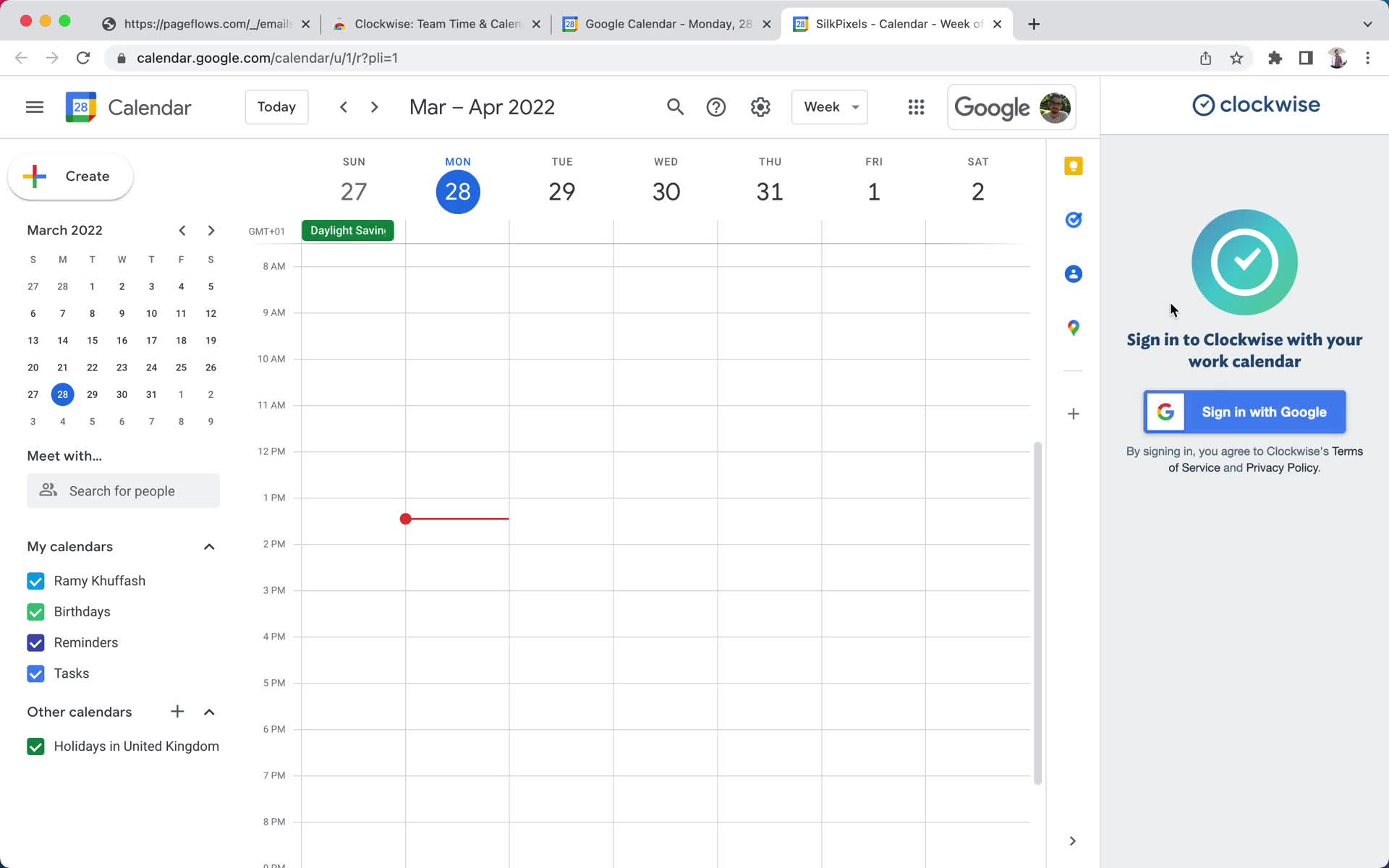Open the Week view dropdown
This screenshot has height=868, width=1389.
[829, 107]
